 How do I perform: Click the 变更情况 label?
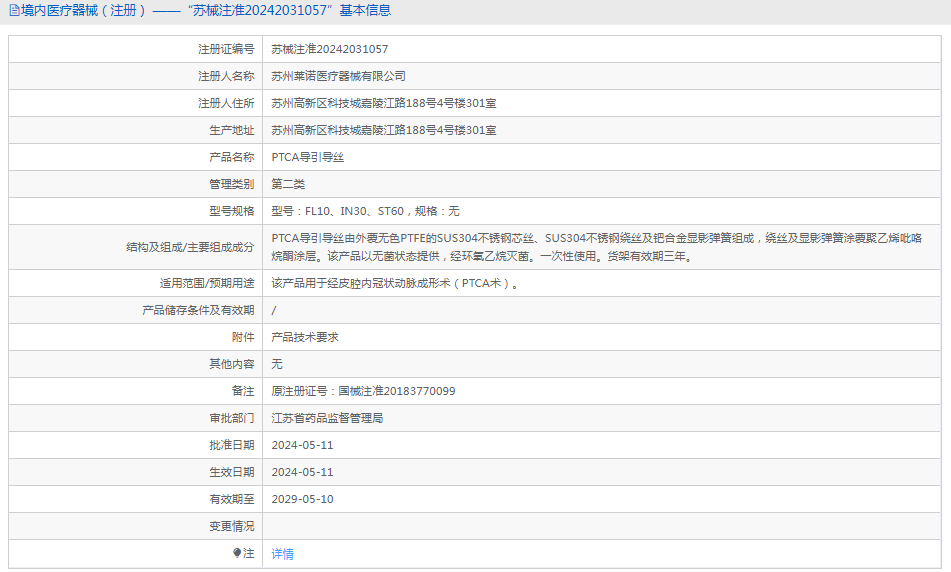click(x=232, y=526)
